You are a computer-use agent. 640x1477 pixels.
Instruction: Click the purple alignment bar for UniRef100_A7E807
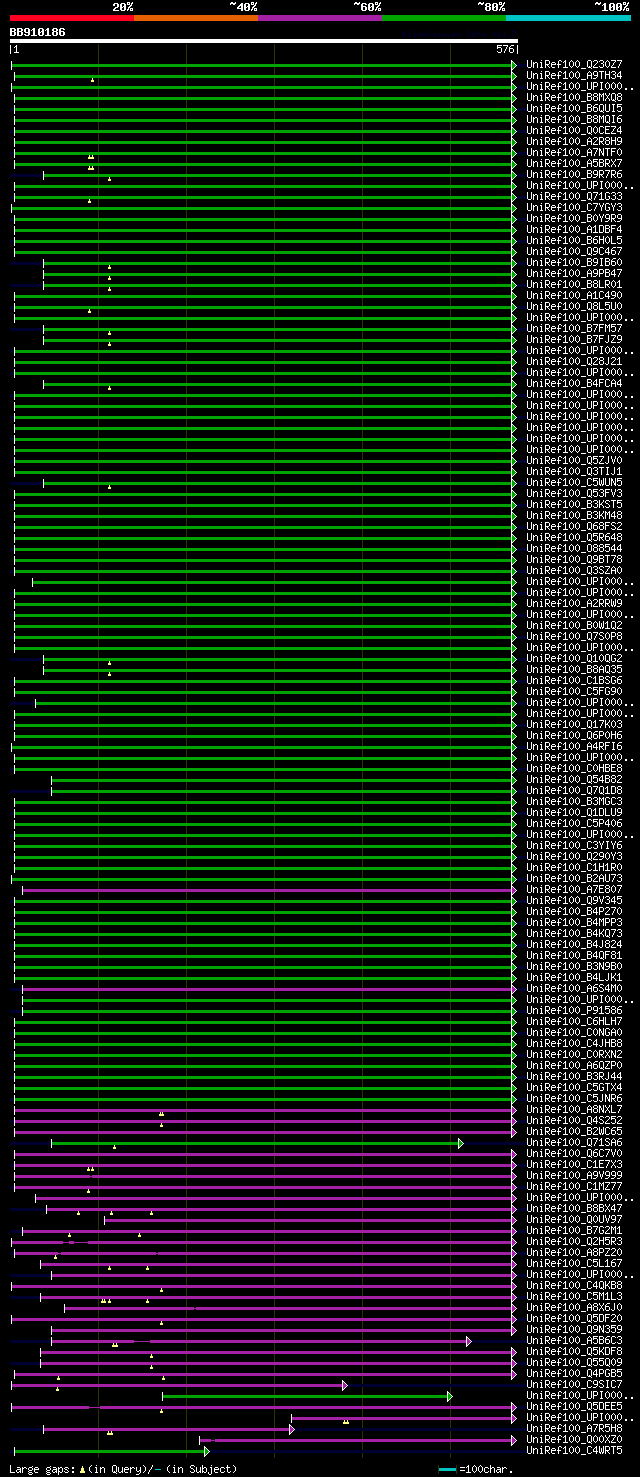(x=268, y=889)
